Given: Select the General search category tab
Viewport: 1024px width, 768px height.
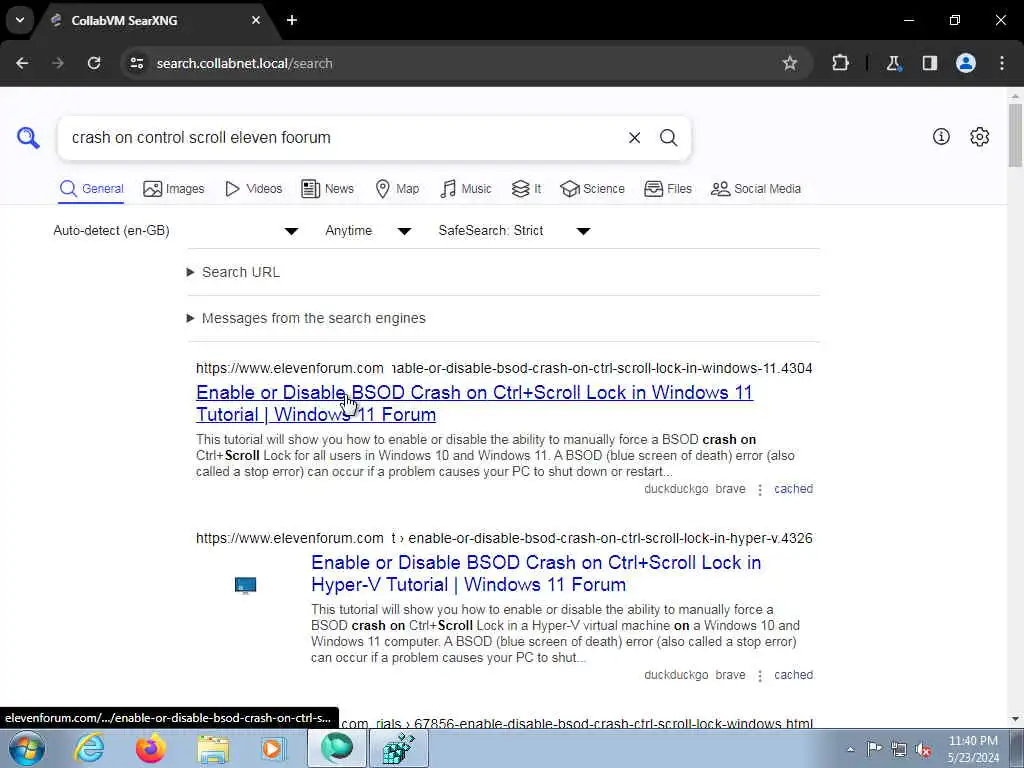Looking at the screenshot, I should (x=91, y=189).
